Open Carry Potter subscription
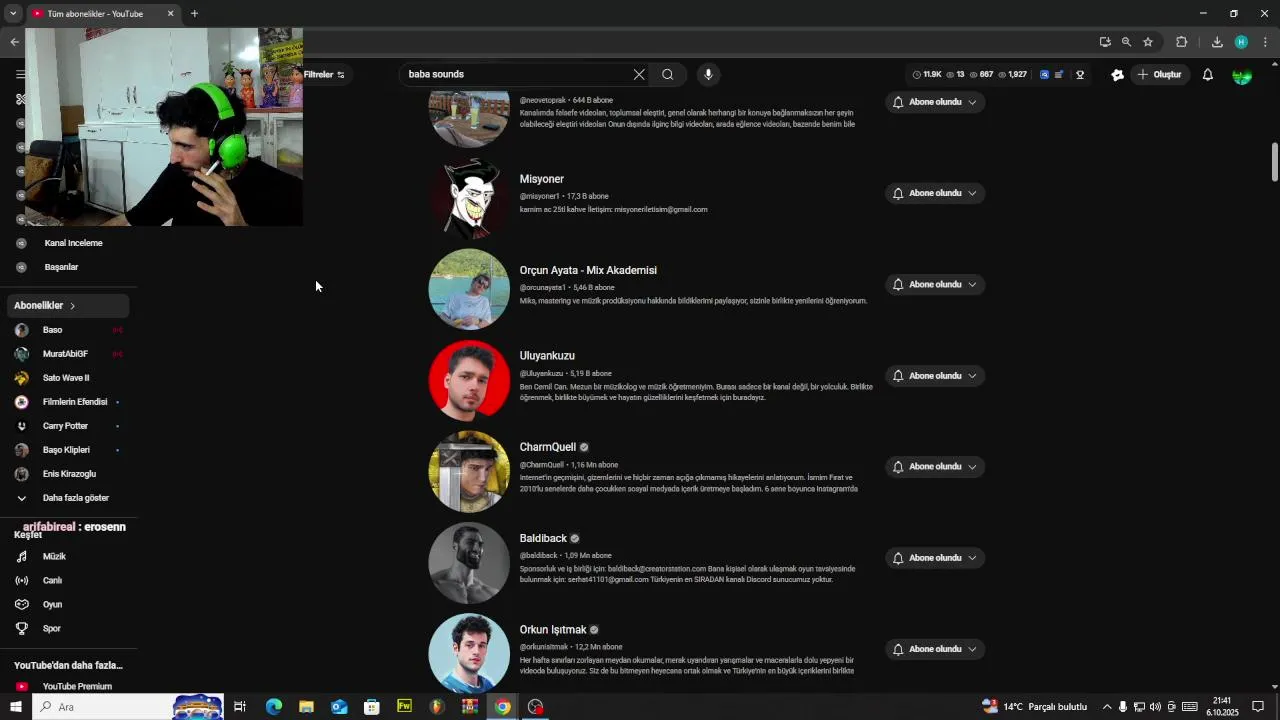This screenshot has height=720, width=1280. 68,426
